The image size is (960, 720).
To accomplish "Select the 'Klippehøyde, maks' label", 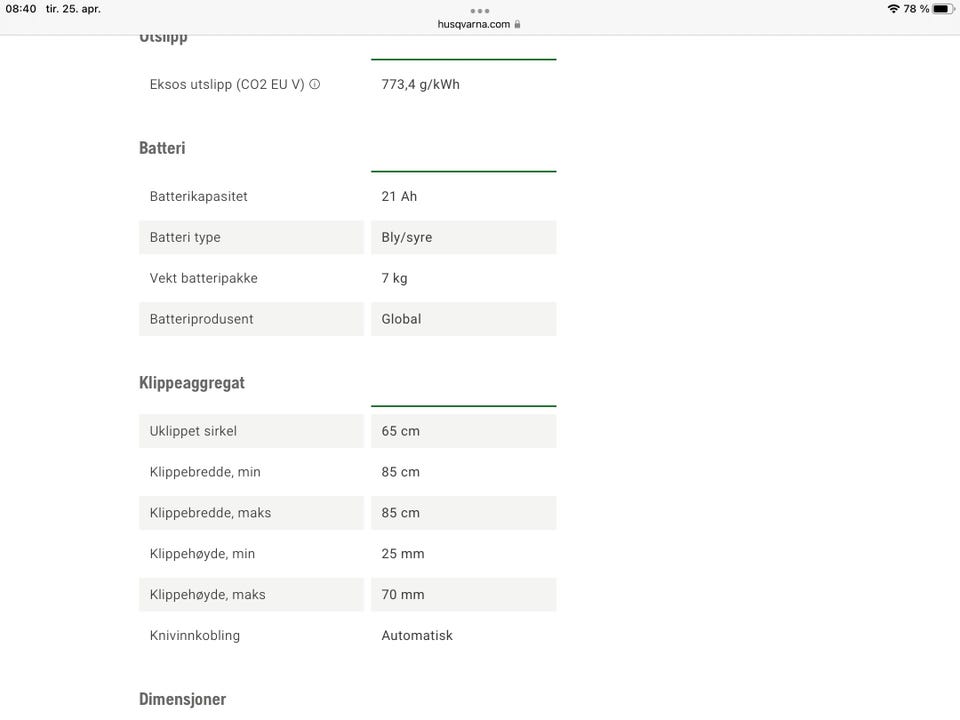I will pyautogui.click(x=208, y=594).
